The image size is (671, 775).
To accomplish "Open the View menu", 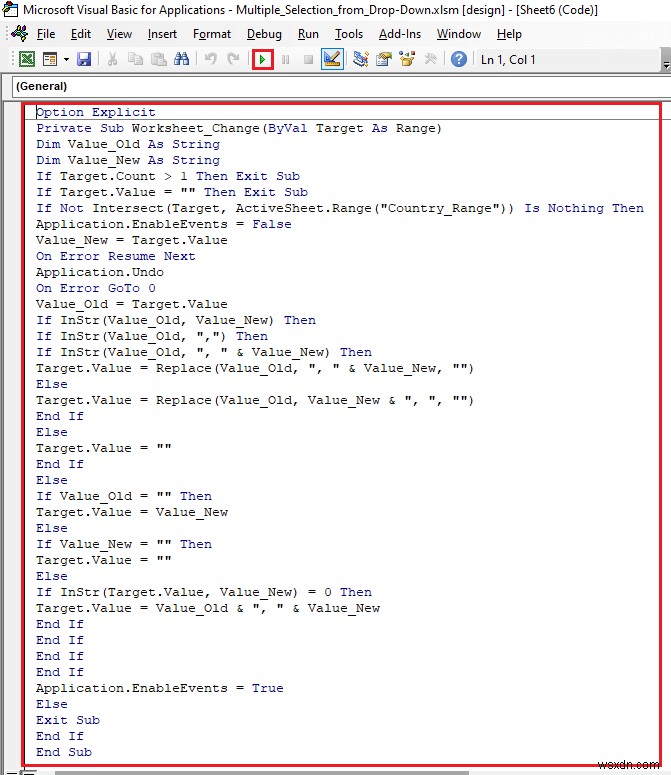I will coord(120,34).
